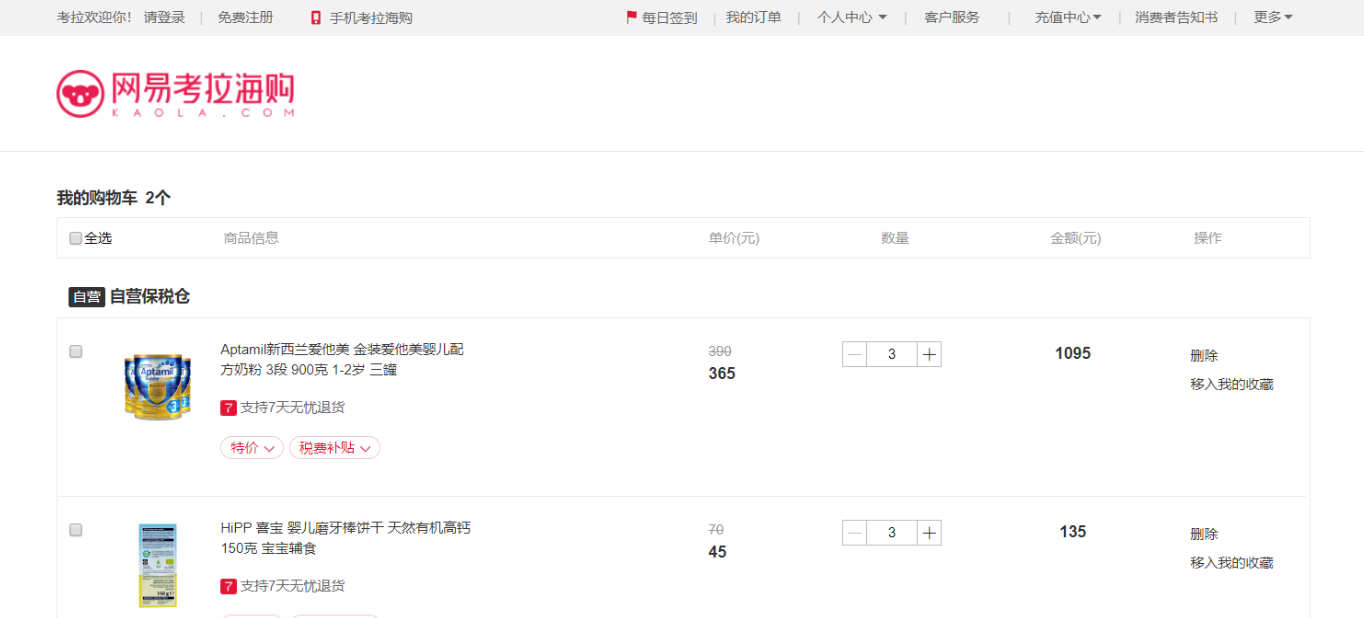Click 支持7天无忧退货 text for HiPP
Screen dimensions: 1364x618
tap(293, 586)
